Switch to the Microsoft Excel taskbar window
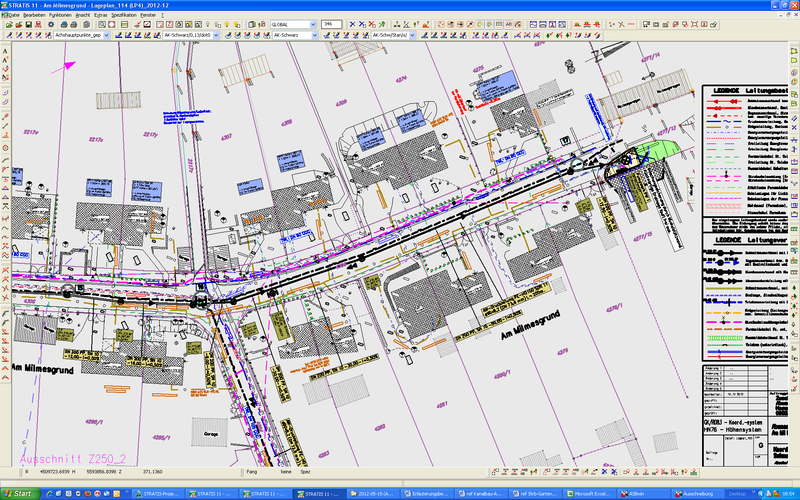 pyautogui.click(x=589, y=494)
